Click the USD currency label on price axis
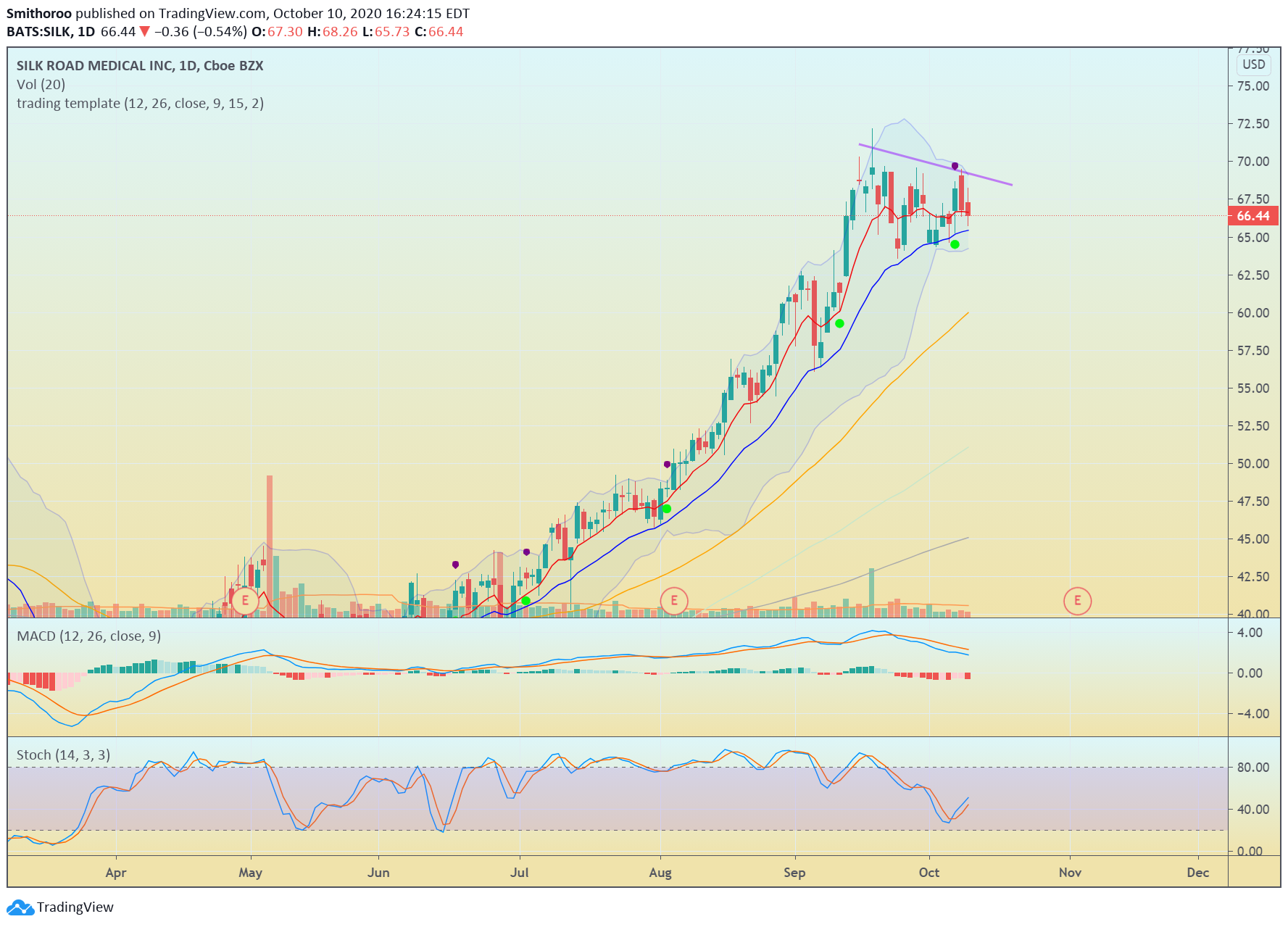Viewport: 1288px width, 927px height. [1253, 65]
